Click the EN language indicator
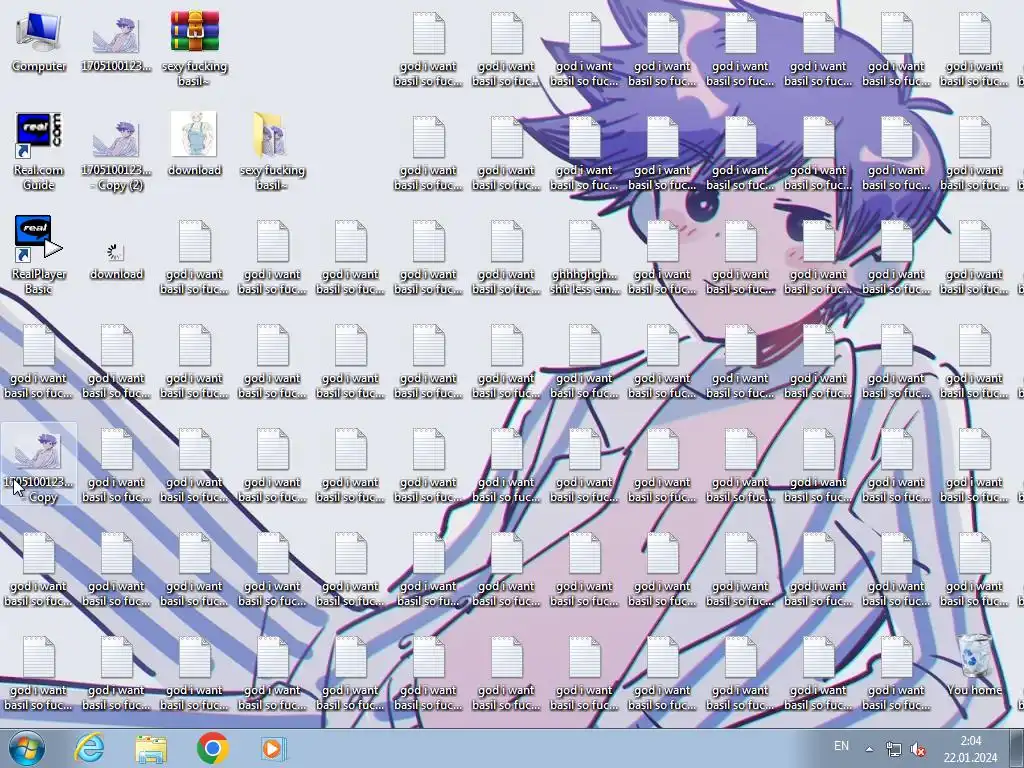 841,746
